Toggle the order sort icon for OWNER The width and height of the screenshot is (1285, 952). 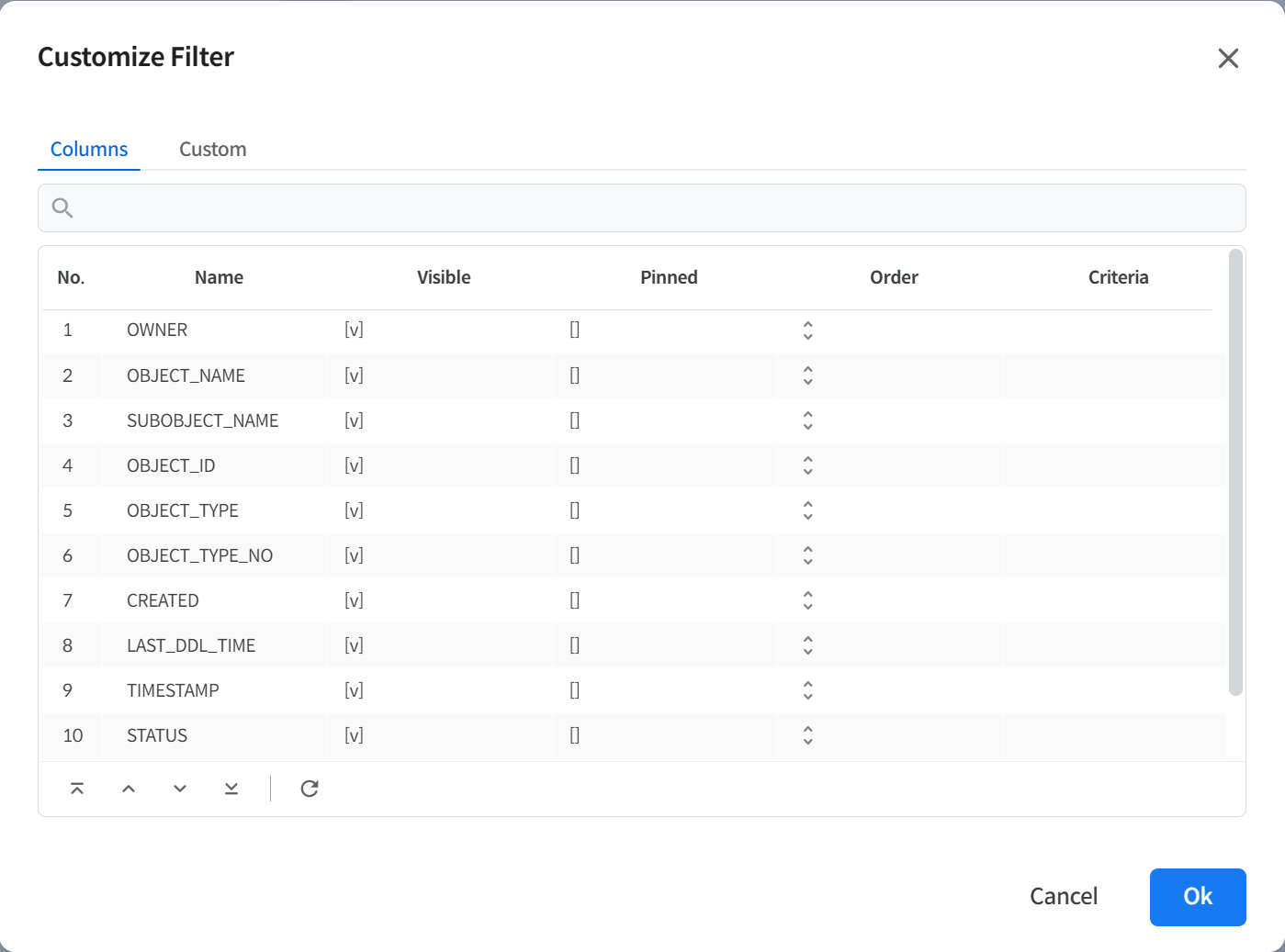point(807,330)
